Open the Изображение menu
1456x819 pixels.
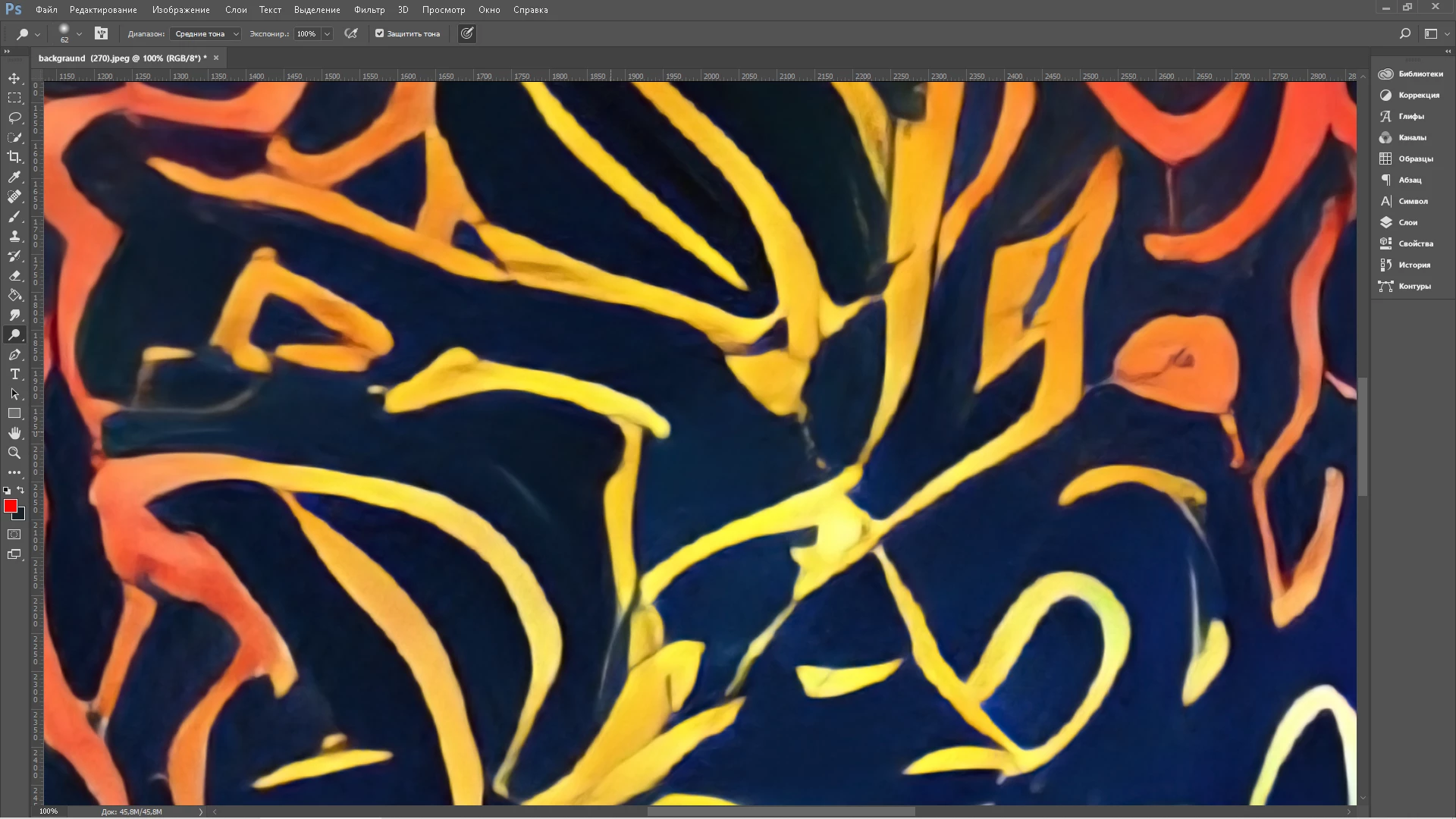(180, 10)
